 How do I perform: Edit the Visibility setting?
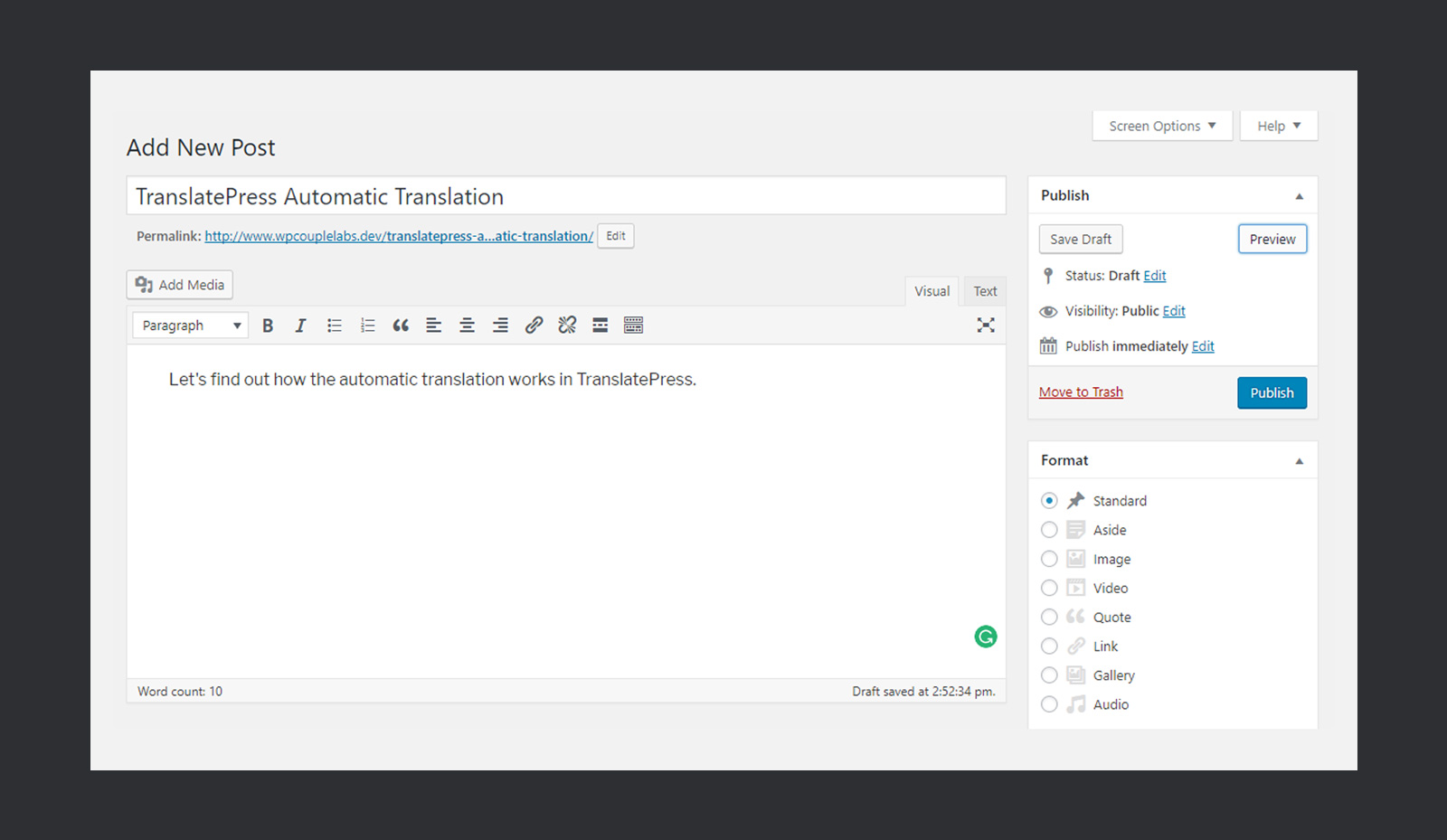(x=1174, y=311)
